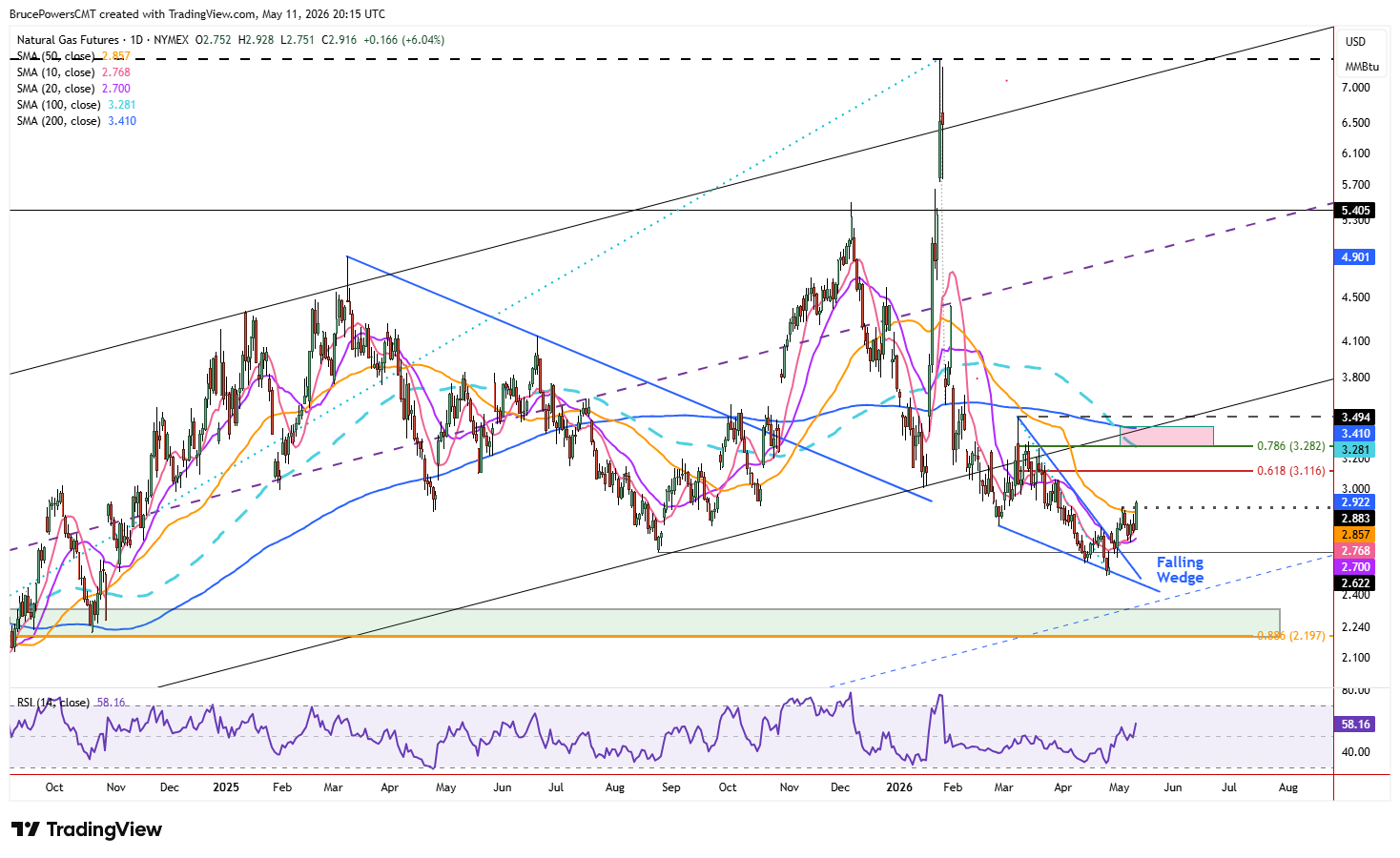
Task: Click the 0.786 (3.282) Fibonacci label
Action: pos(1290,446)
